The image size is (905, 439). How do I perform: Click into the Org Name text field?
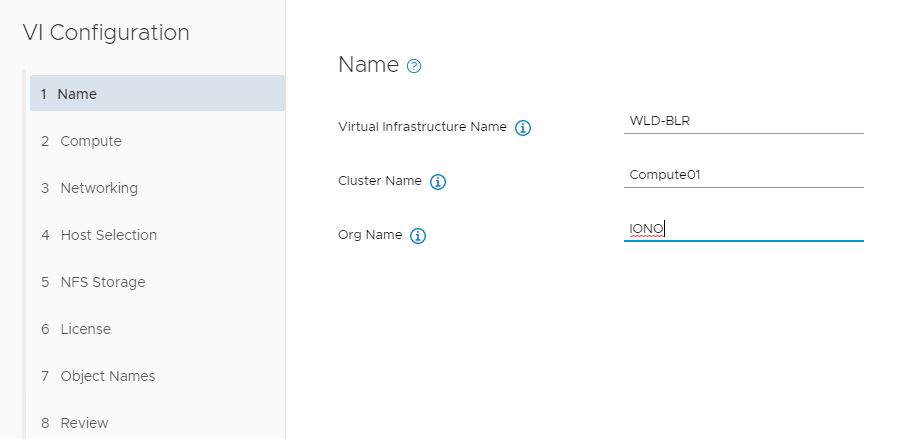pyautogui.click(x=743, y=229)
